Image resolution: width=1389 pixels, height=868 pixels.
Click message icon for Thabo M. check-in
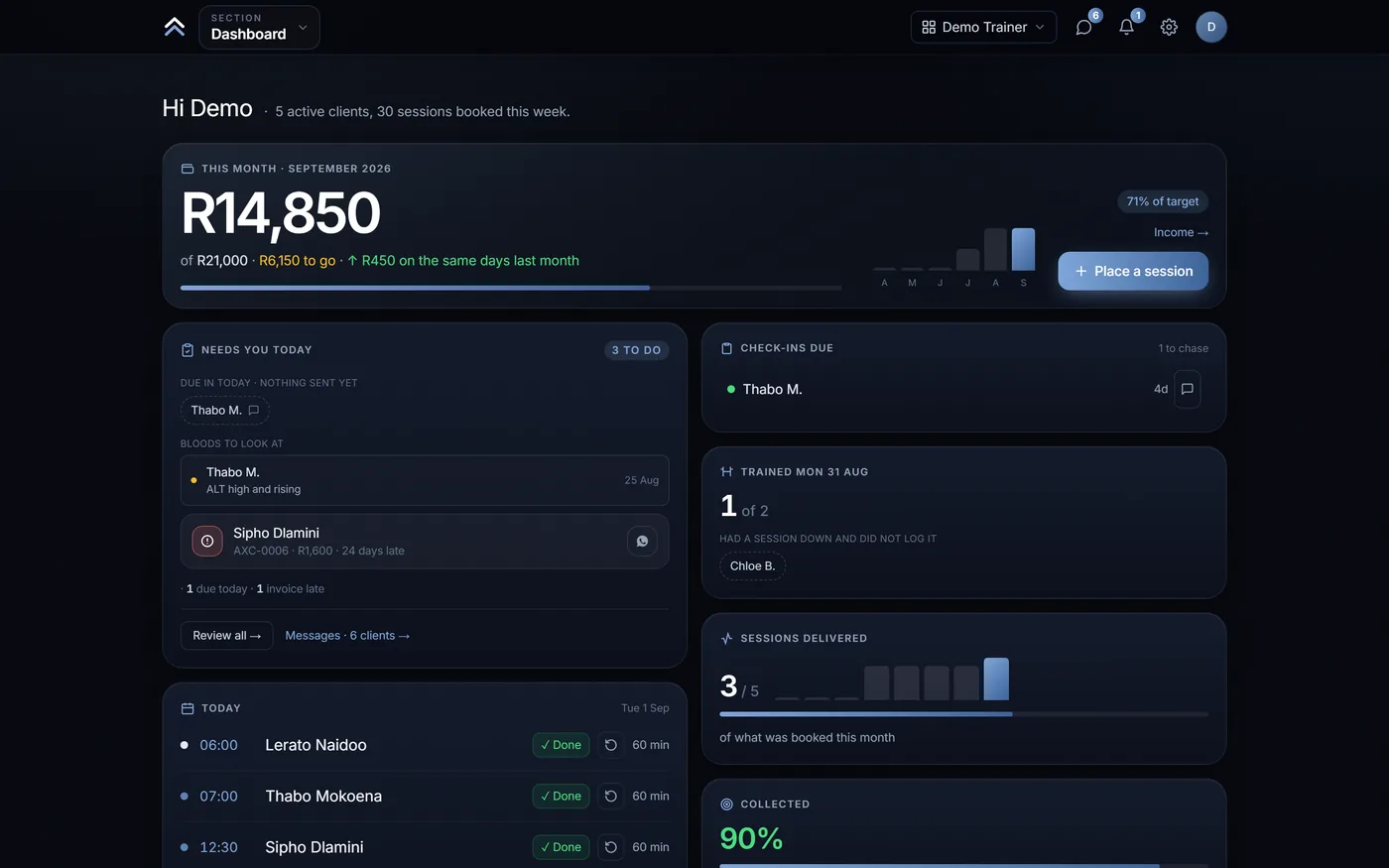[x=1187, y=389]
